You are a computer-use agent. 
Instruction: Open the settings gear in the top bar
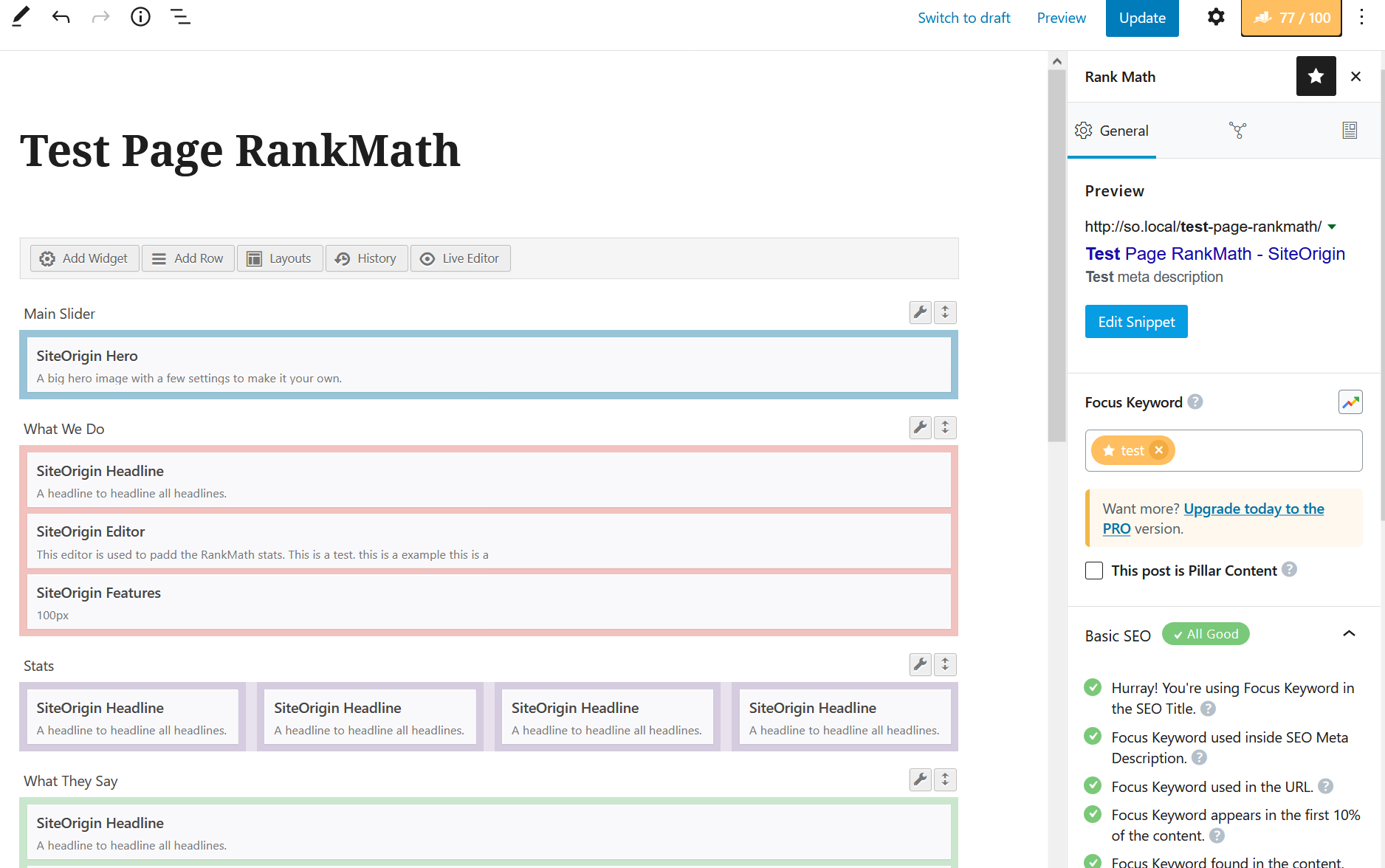coord(1215,17)
